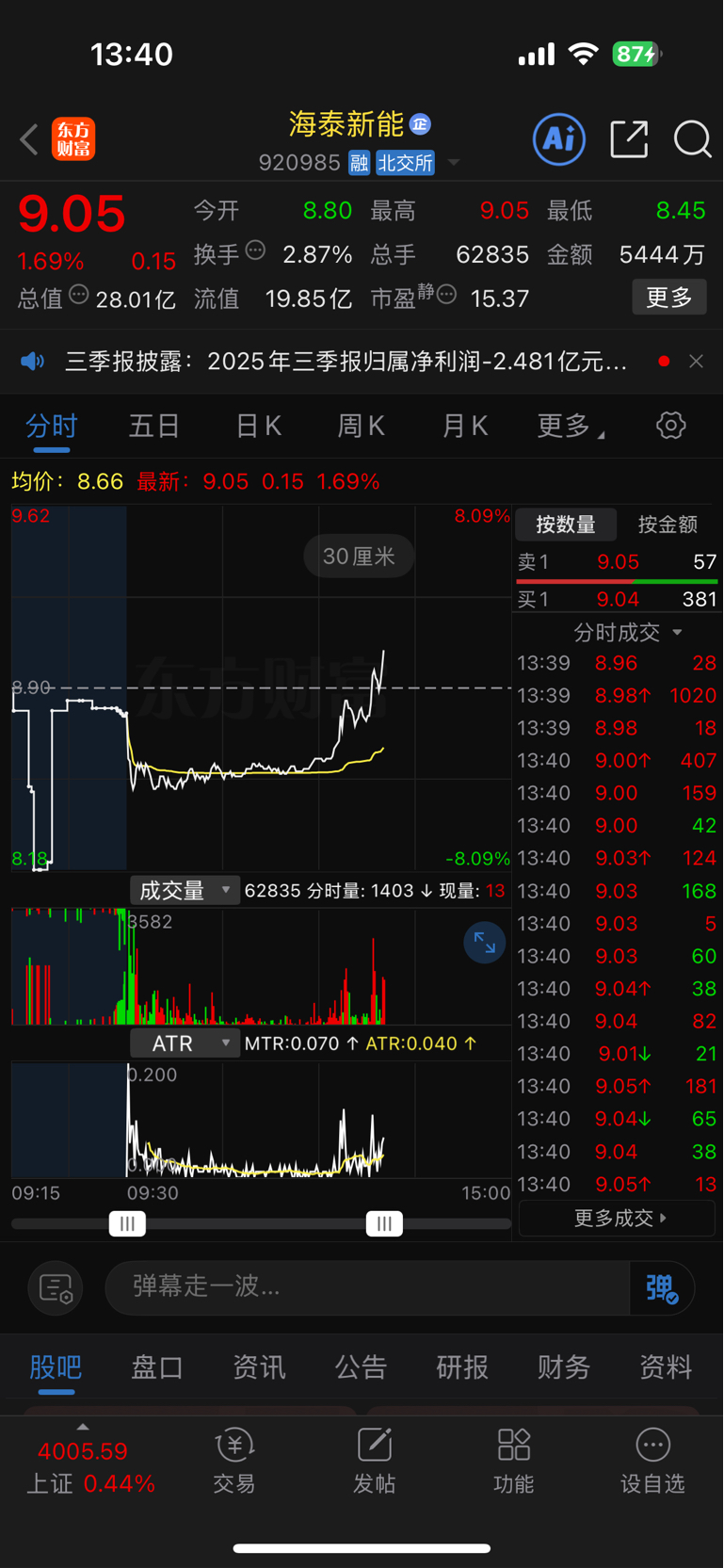Screen dimensions: 724x1568
Task: Switch to the 周K chart tab
Action: pyautogui.click(x=361, y=426)
